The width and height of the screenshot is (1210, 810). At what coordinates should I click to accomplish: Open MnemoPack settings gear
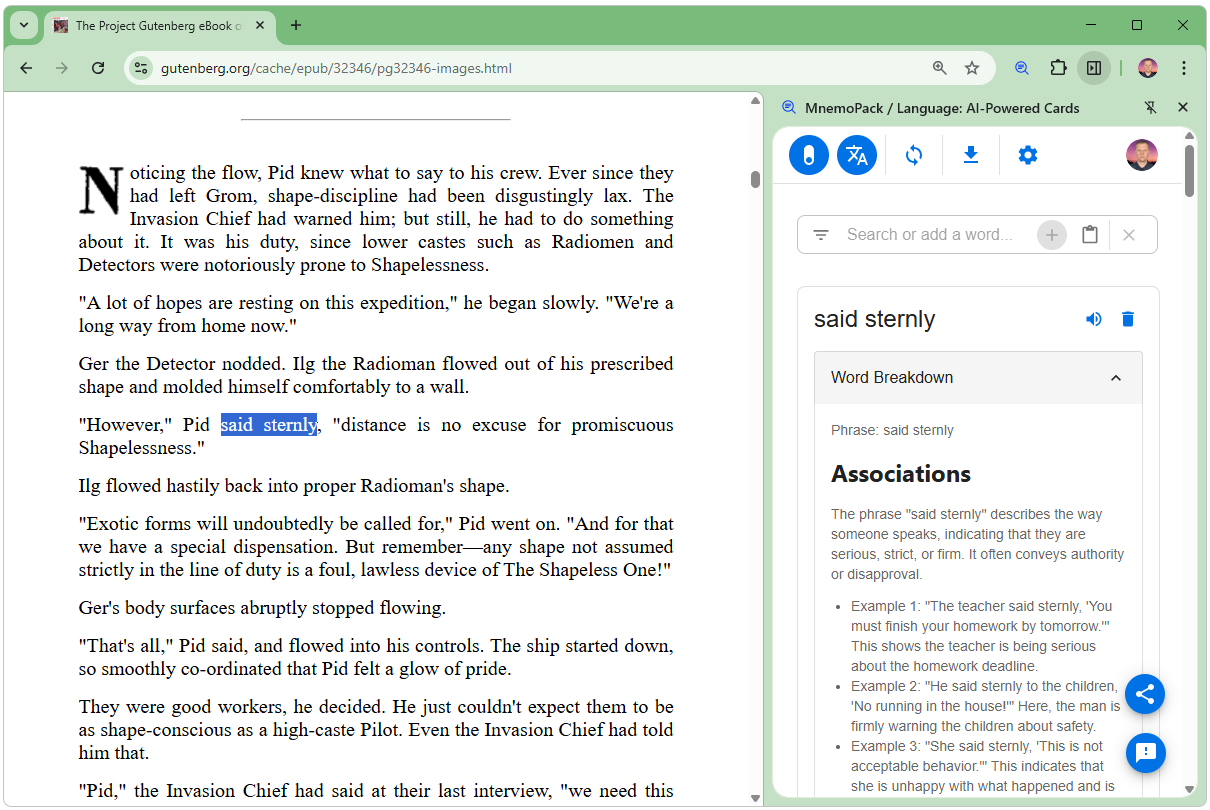click(x=1027, y=155)
